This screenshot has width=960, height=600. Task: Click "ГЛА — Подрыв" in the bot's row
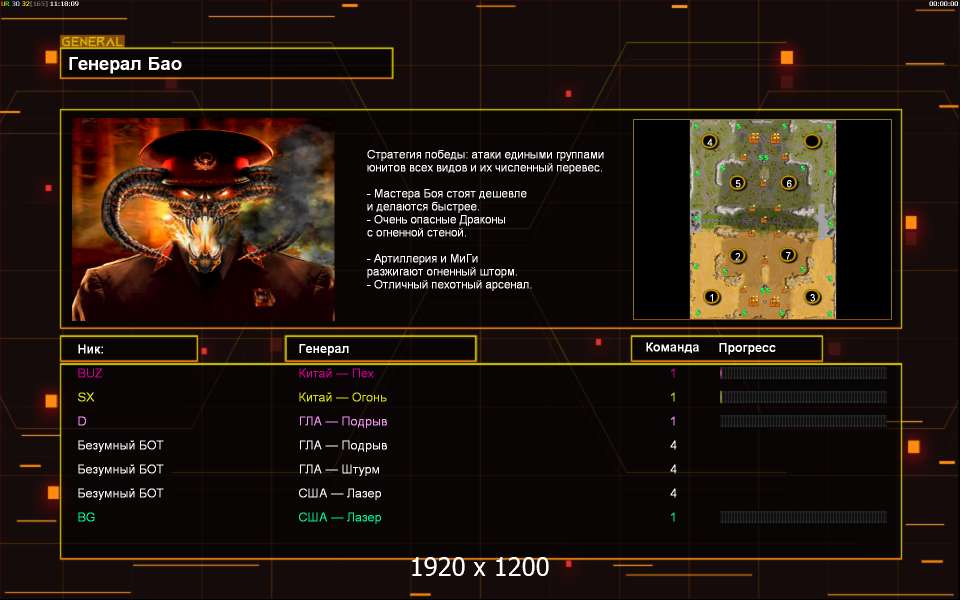(343, 445)
